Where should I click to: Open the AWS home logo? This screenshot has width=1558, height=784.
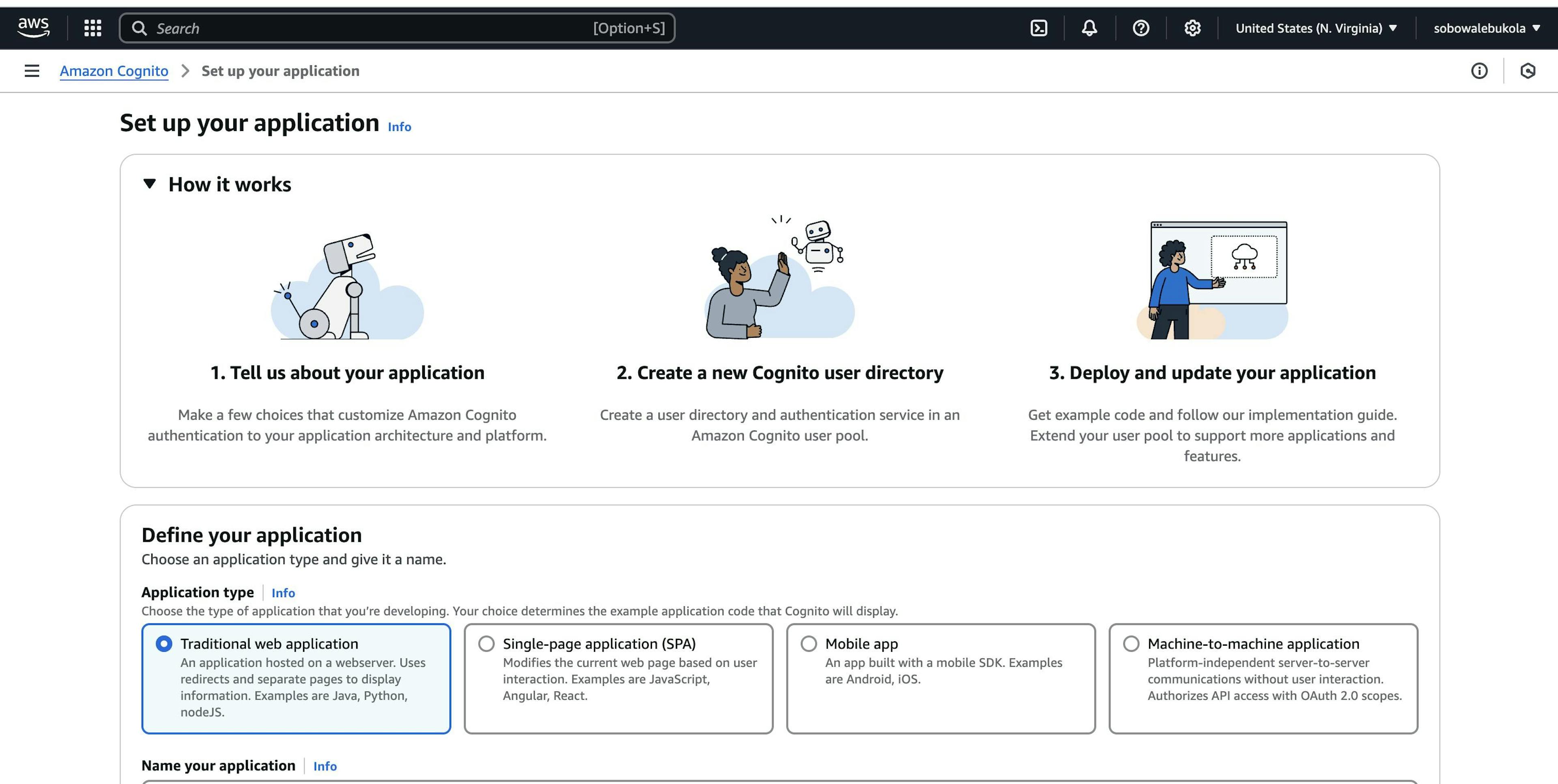[x=33, y=28]
